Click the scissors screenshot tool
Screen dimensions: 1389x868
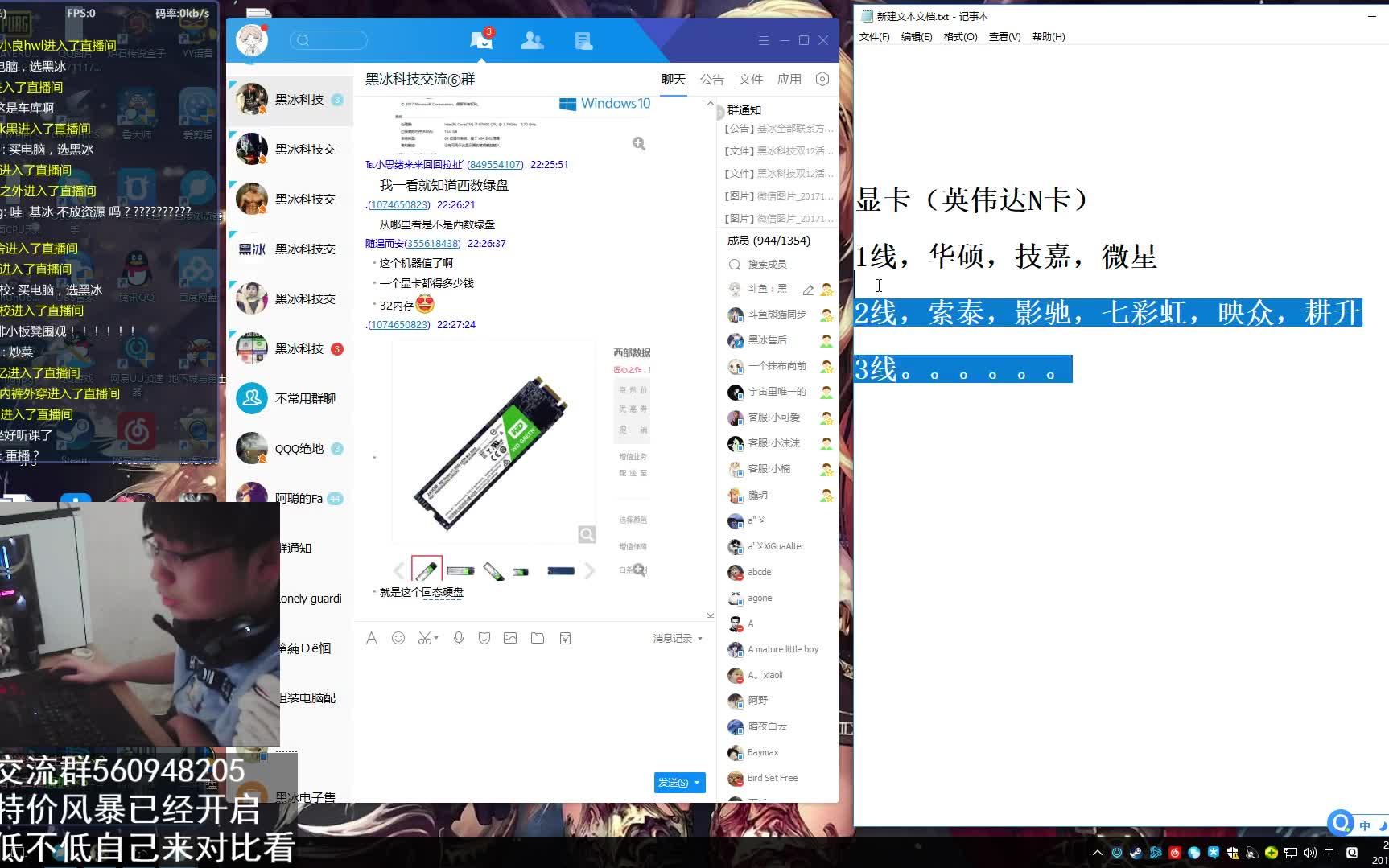point(424,638)
